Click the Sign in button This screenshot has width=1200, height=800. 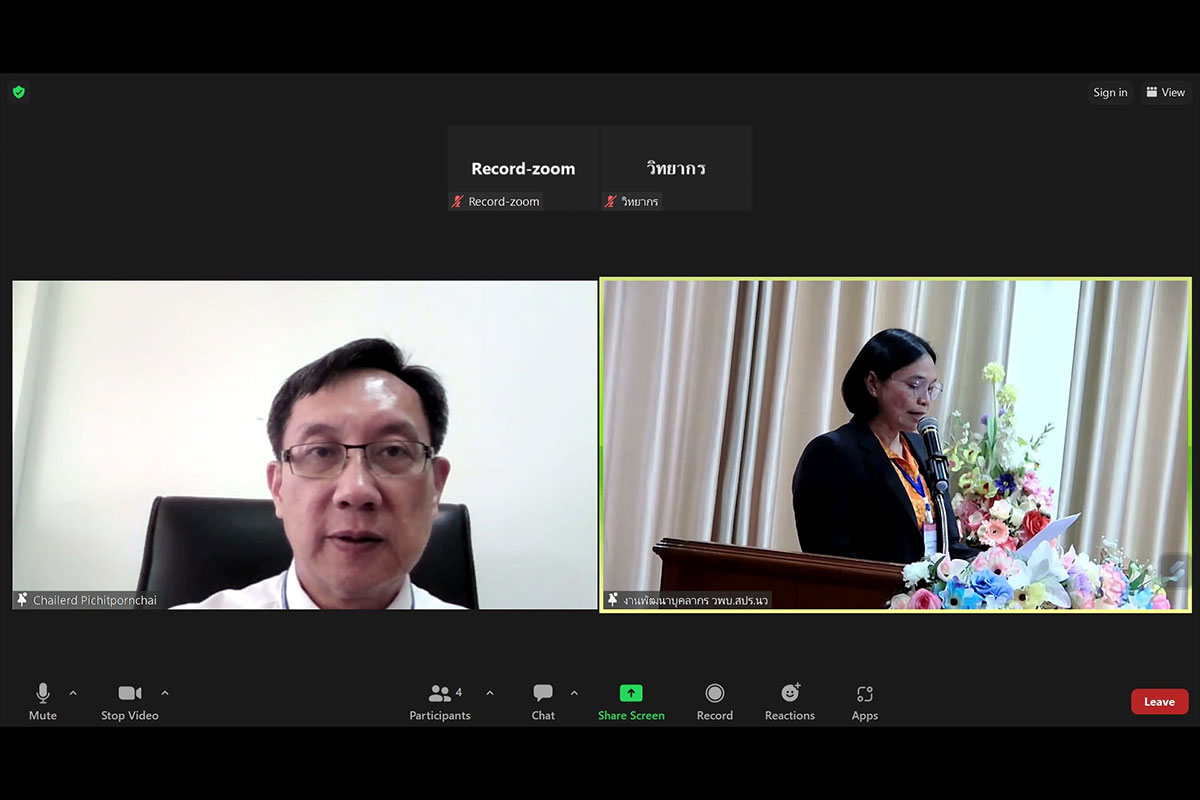coord(1110,92)
